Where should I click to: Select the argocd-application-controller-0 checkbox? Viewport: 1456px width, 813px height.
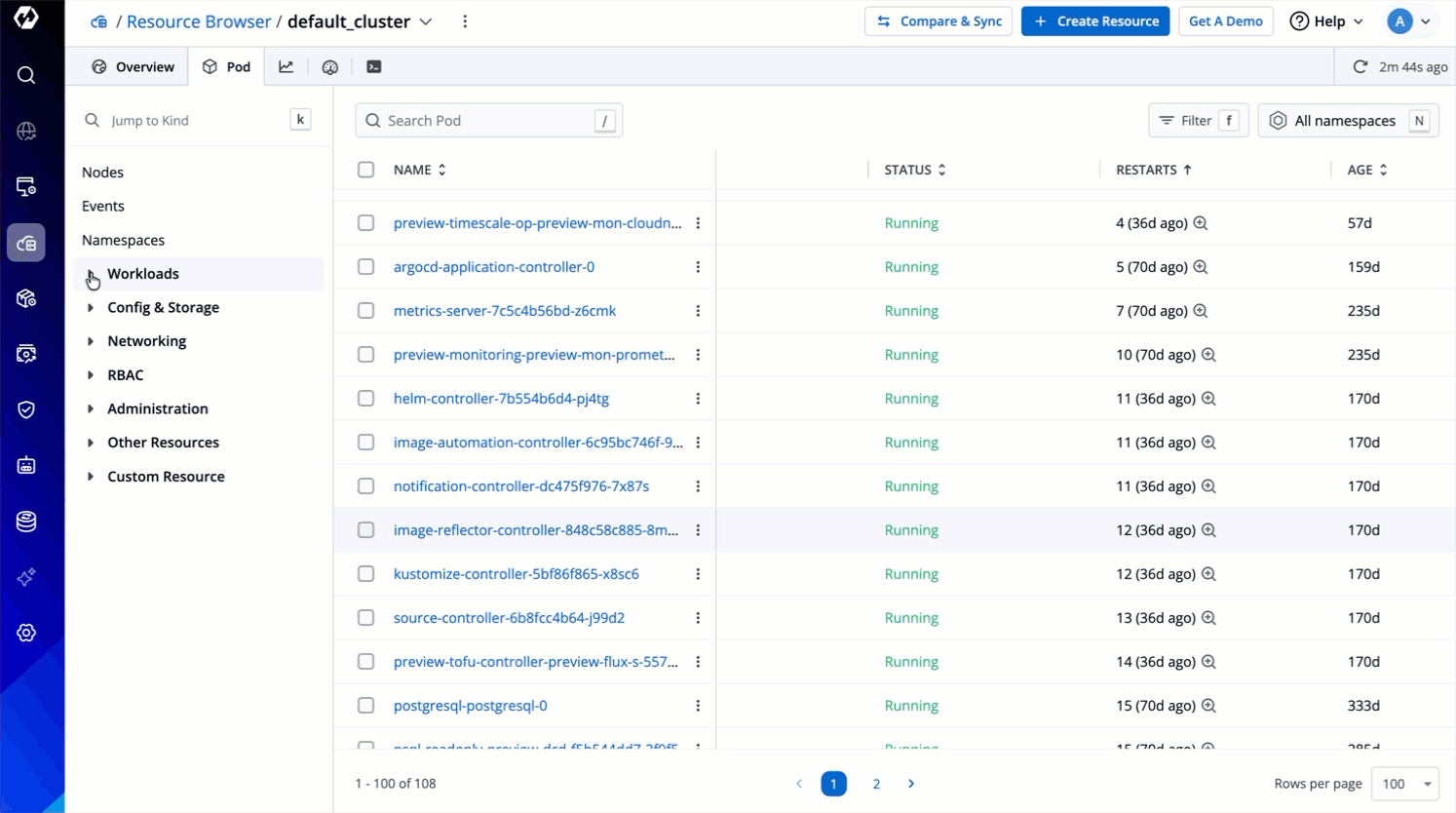[x=365, y=267]
